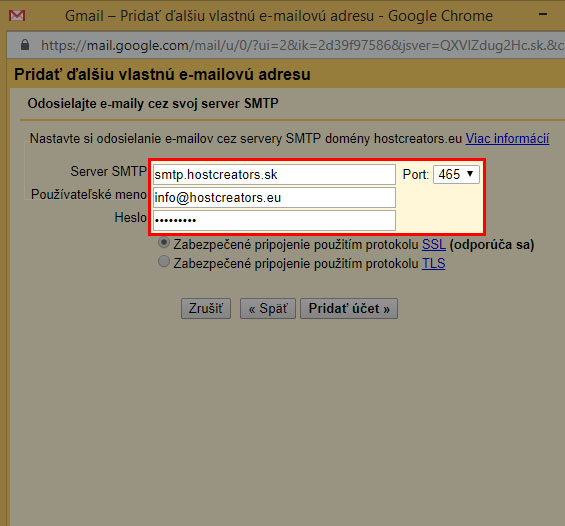Image resolution: width=565 pixels, height=526 pixels.
Task: Click the Zrušiť button
Action: (206, 308)
